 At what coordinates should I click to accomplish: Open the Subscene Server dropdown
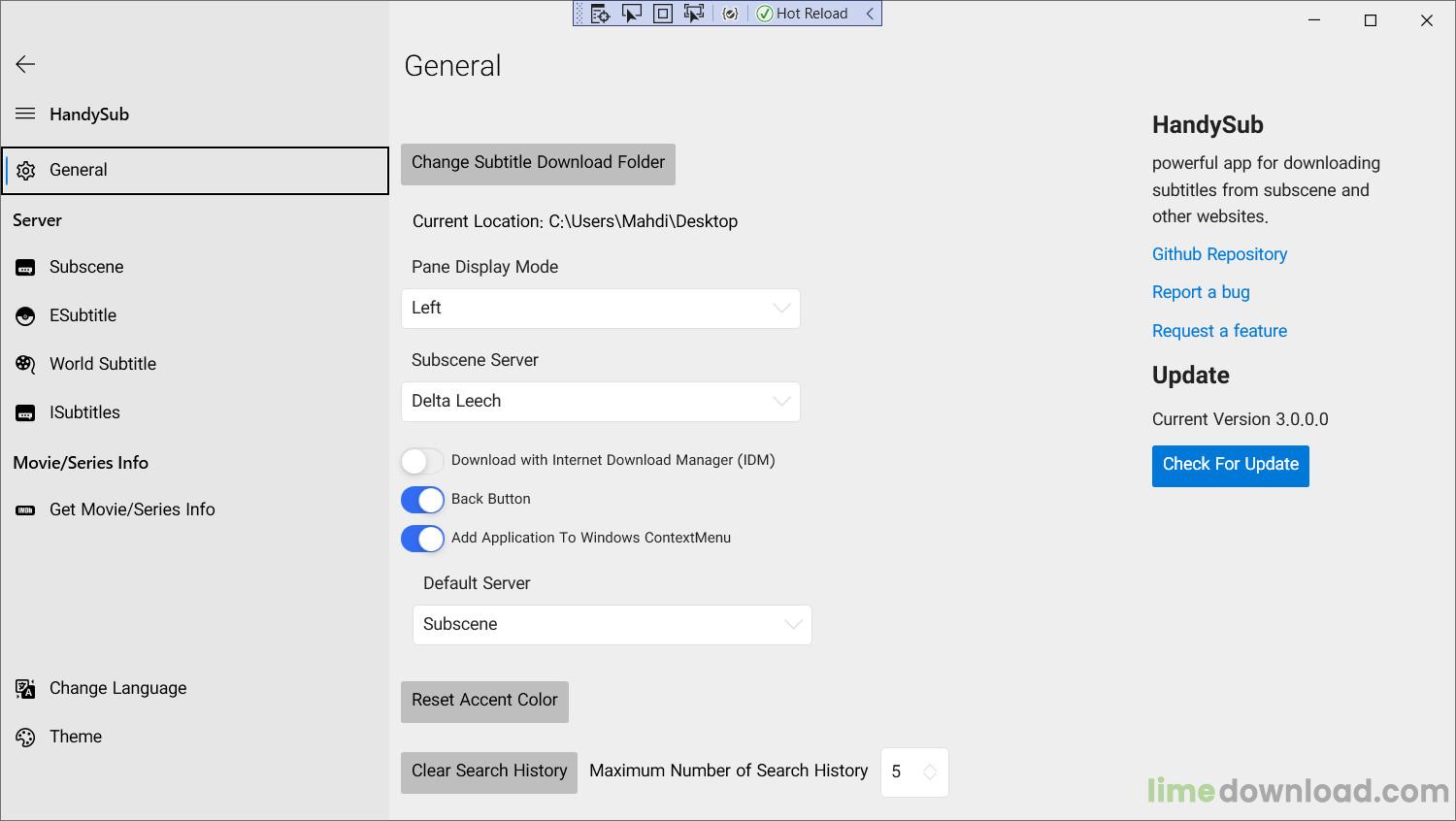coord(601,402)
